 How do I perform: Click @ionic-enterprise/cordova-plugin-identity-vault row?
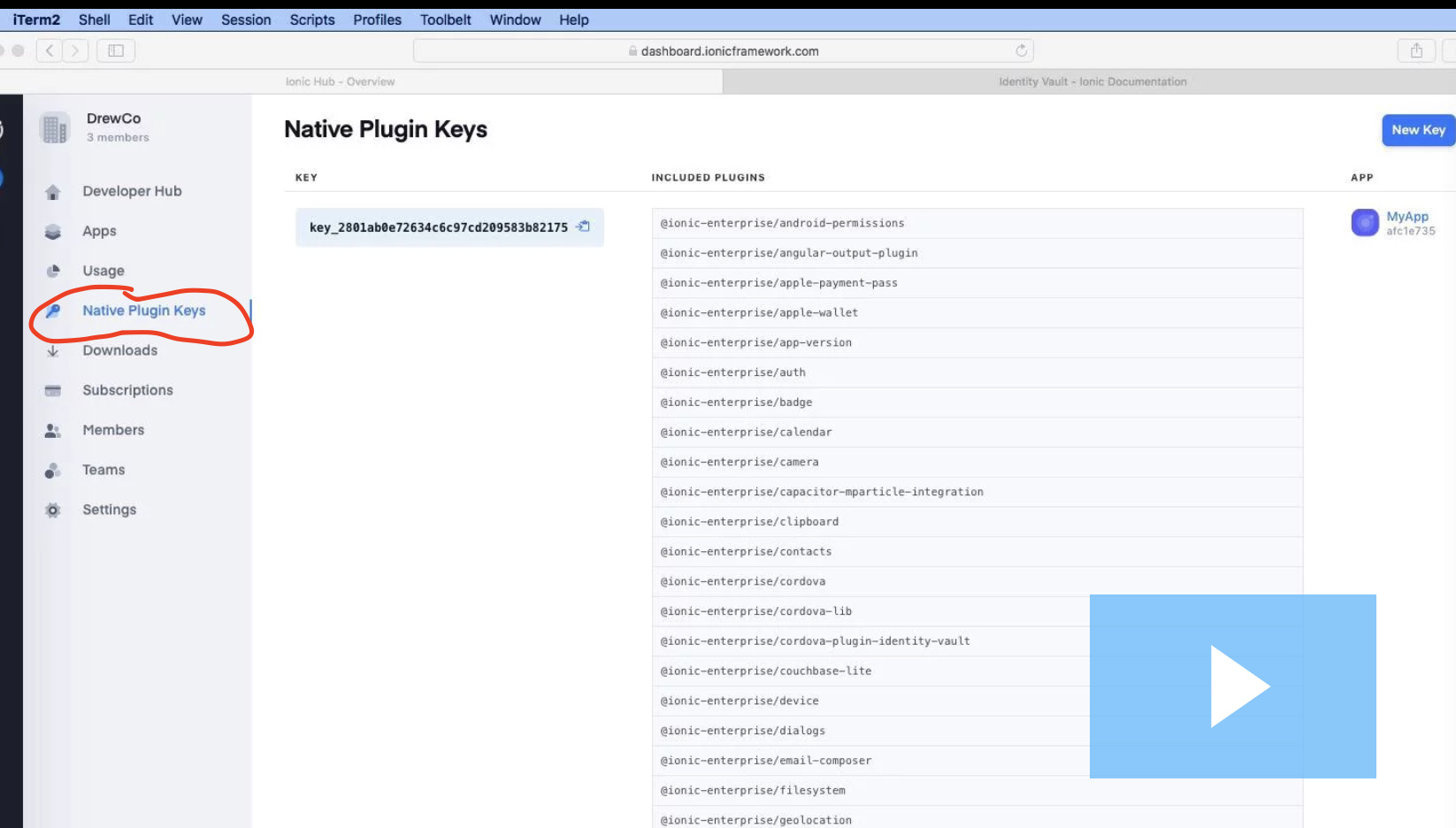977,641
